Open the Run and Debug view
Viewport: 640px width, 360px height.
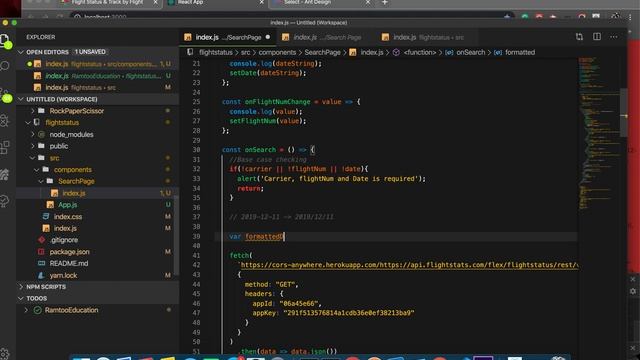tap(5, 120)
